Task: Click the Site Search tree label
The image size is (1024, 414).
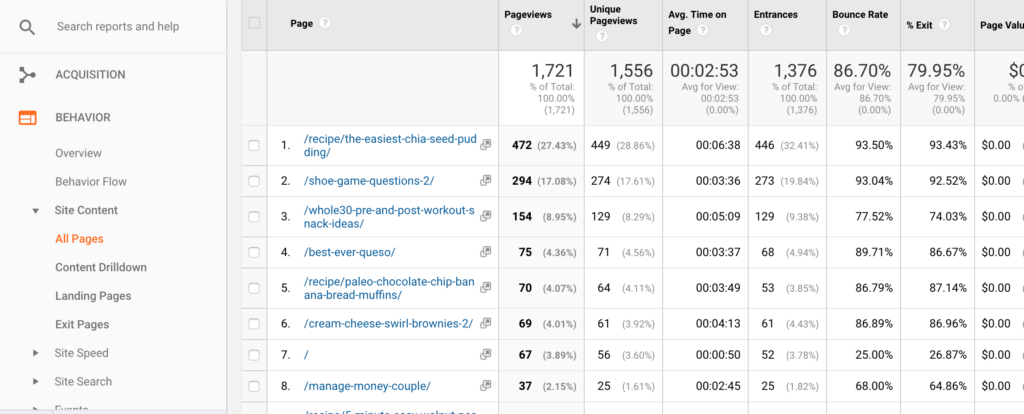Action: click(x=83, y=381)
